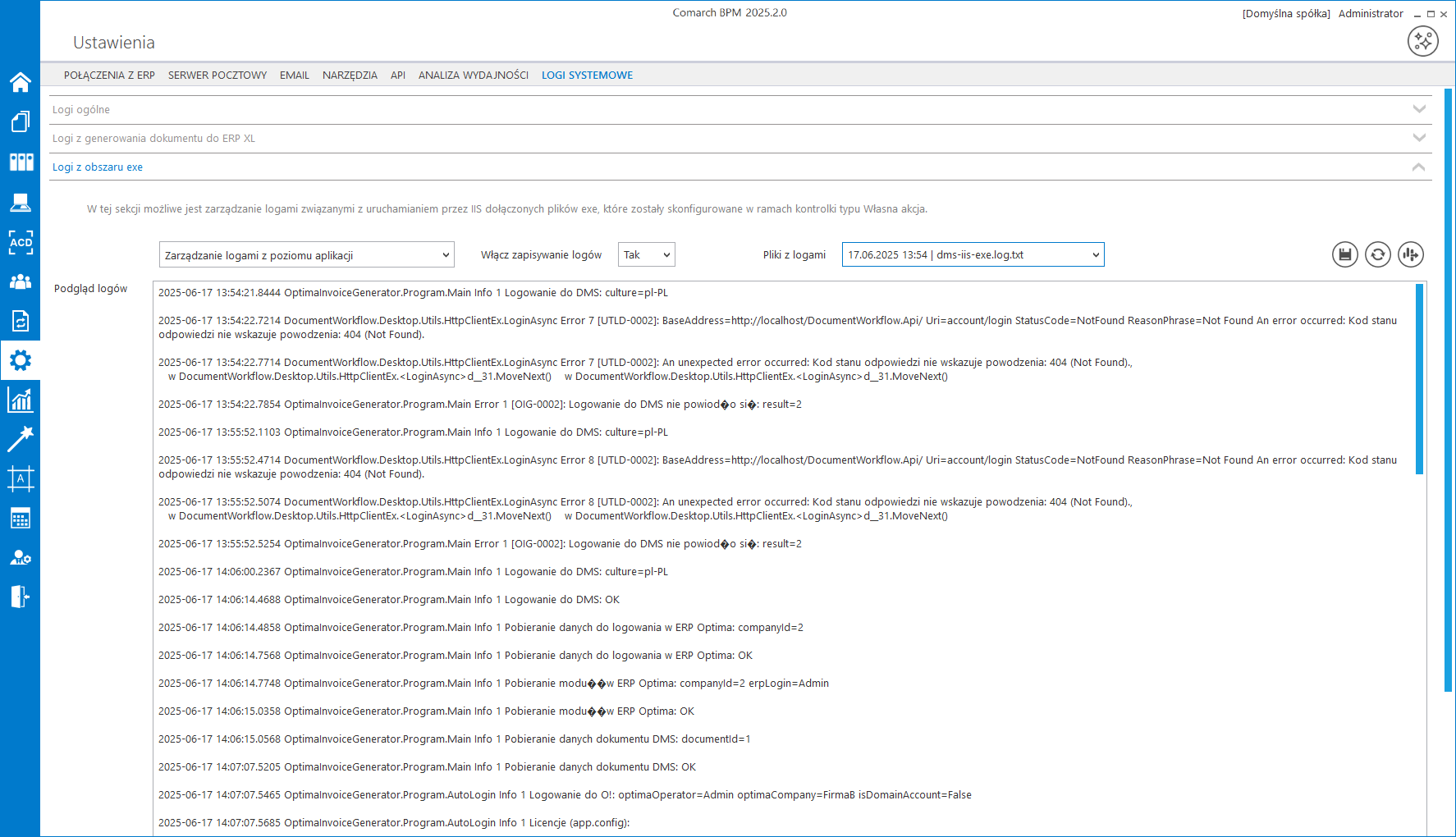
Task: Click the laptop icon in sidebar
Action: point(20,202)
